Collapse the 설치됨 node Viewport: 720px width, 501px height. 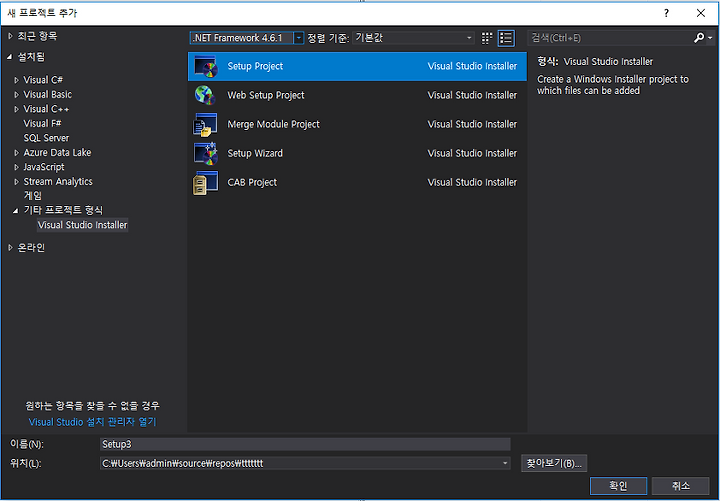[x=9, y=57]
